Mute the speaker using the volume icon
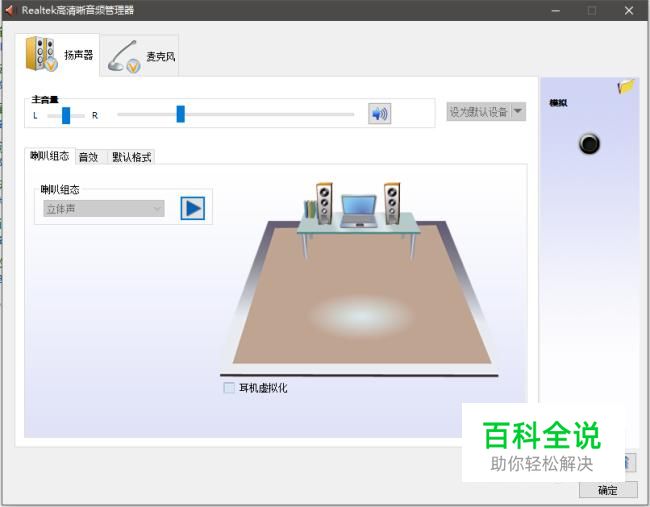Screen dimensions: 650x507 [x=379, y=114]
